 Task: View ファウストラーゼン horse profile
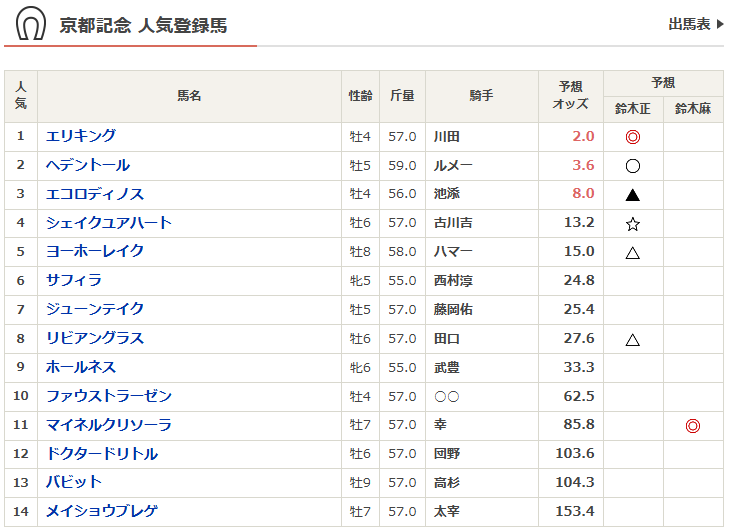click(109, 397)
